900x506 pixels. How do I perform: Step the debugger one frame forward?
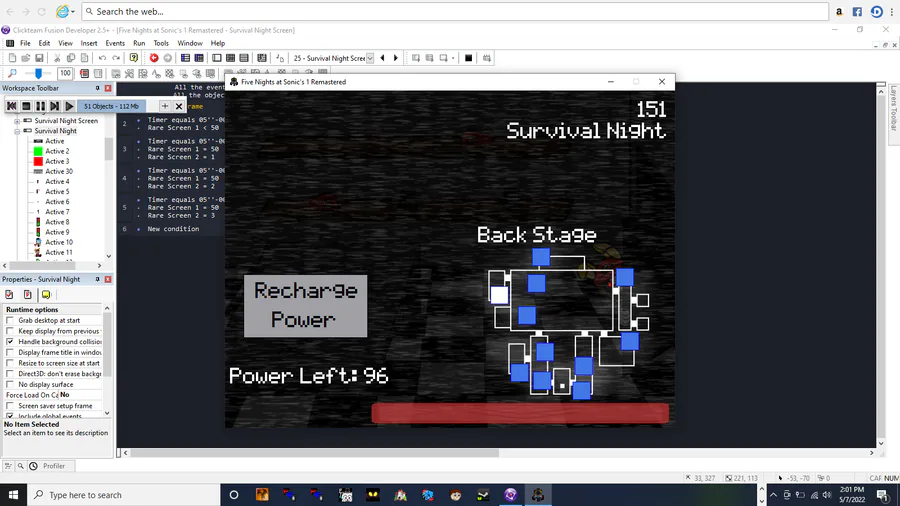click(x=55, y=106)
